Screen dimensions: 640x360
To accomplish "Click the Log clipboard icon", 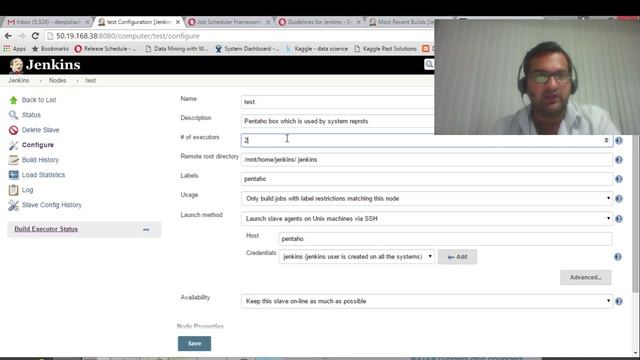I will coord(13,190).
